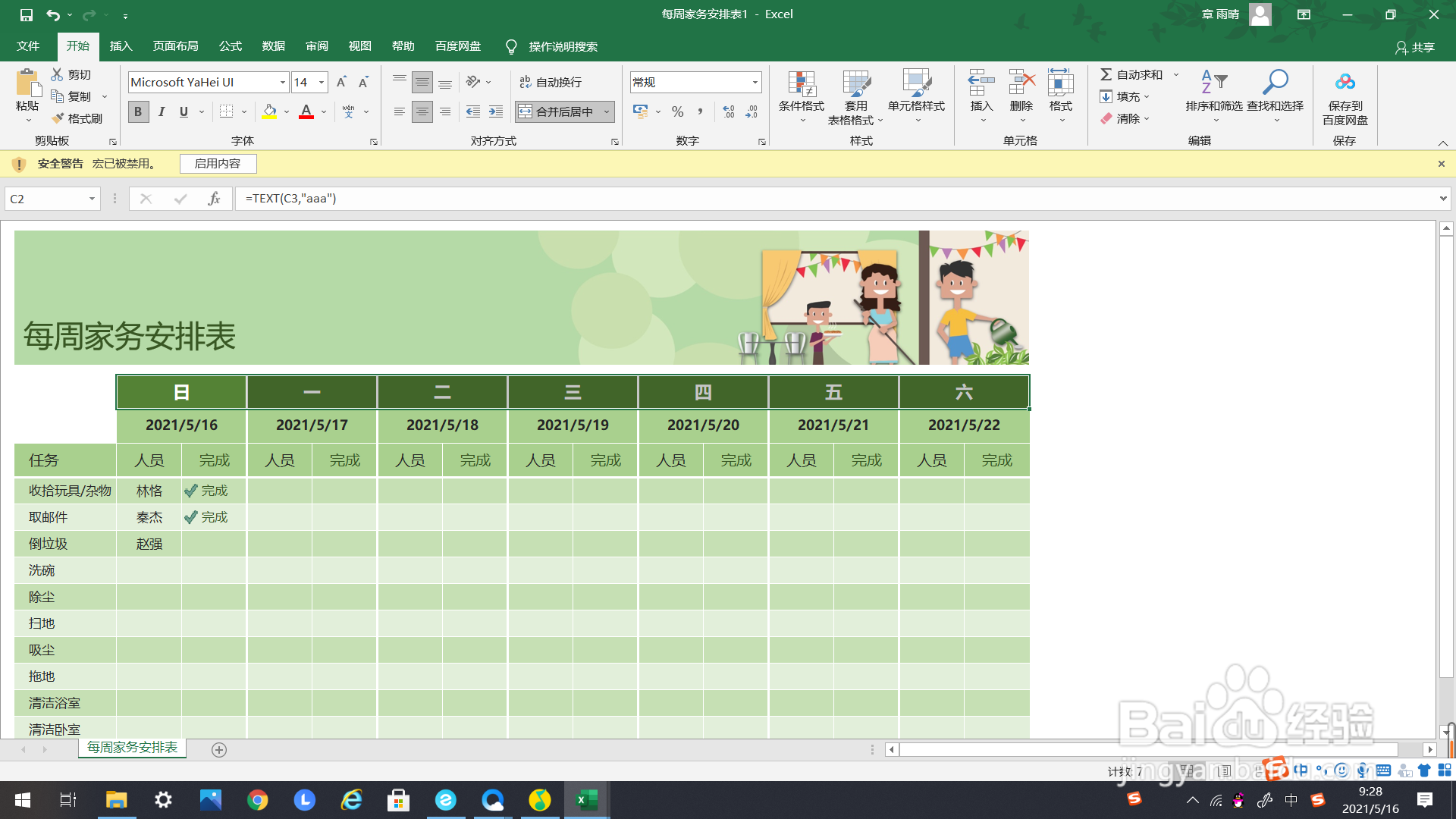This screenshot has height=819, width=1456.
Task: Toggle Italic formatting
Action: pyautogui.click(x=161, y=111)
